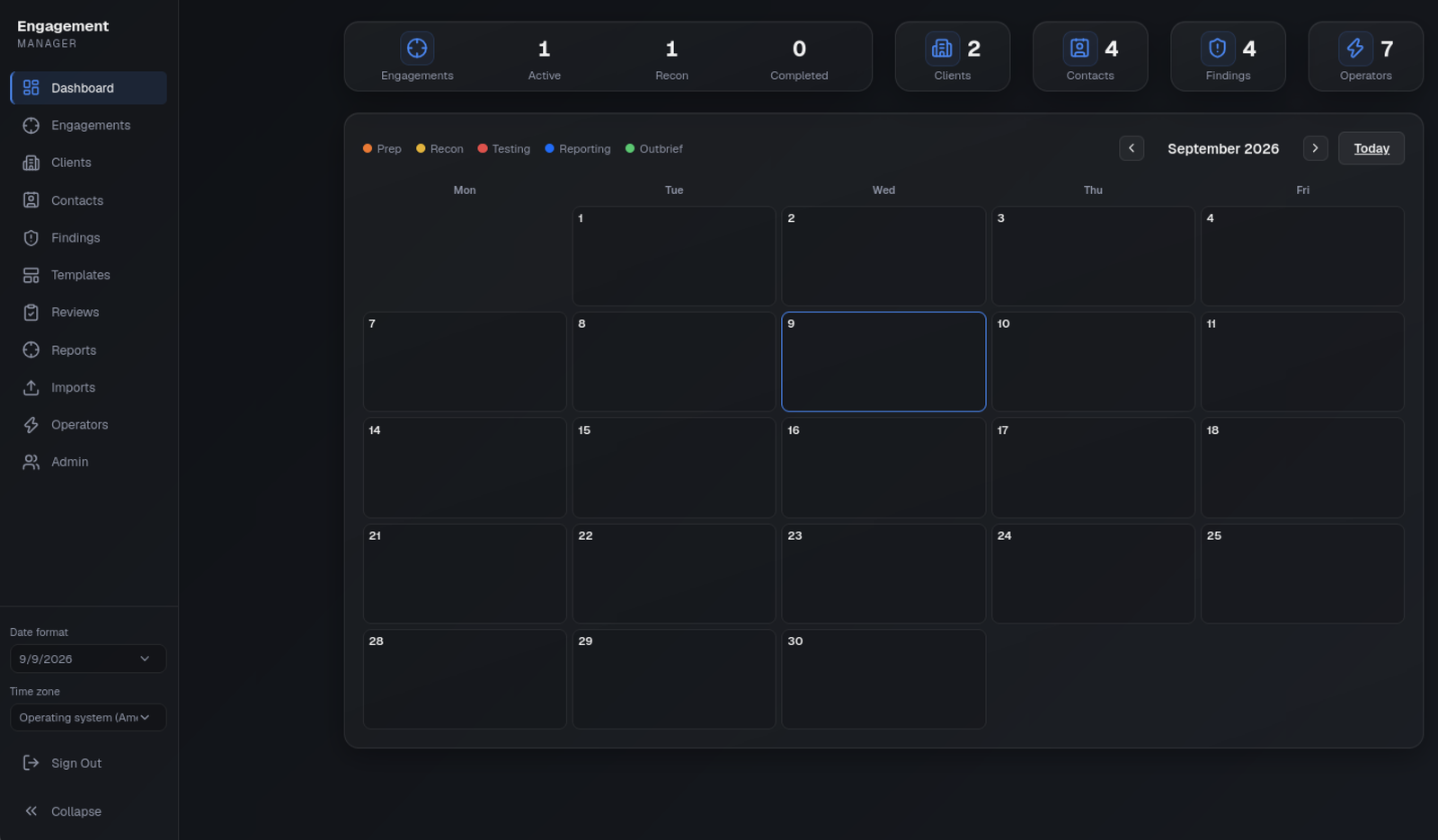Click the Admin users icon in sidebar
The width and height of the screenshot is (1438, 840).
point(31,462)
